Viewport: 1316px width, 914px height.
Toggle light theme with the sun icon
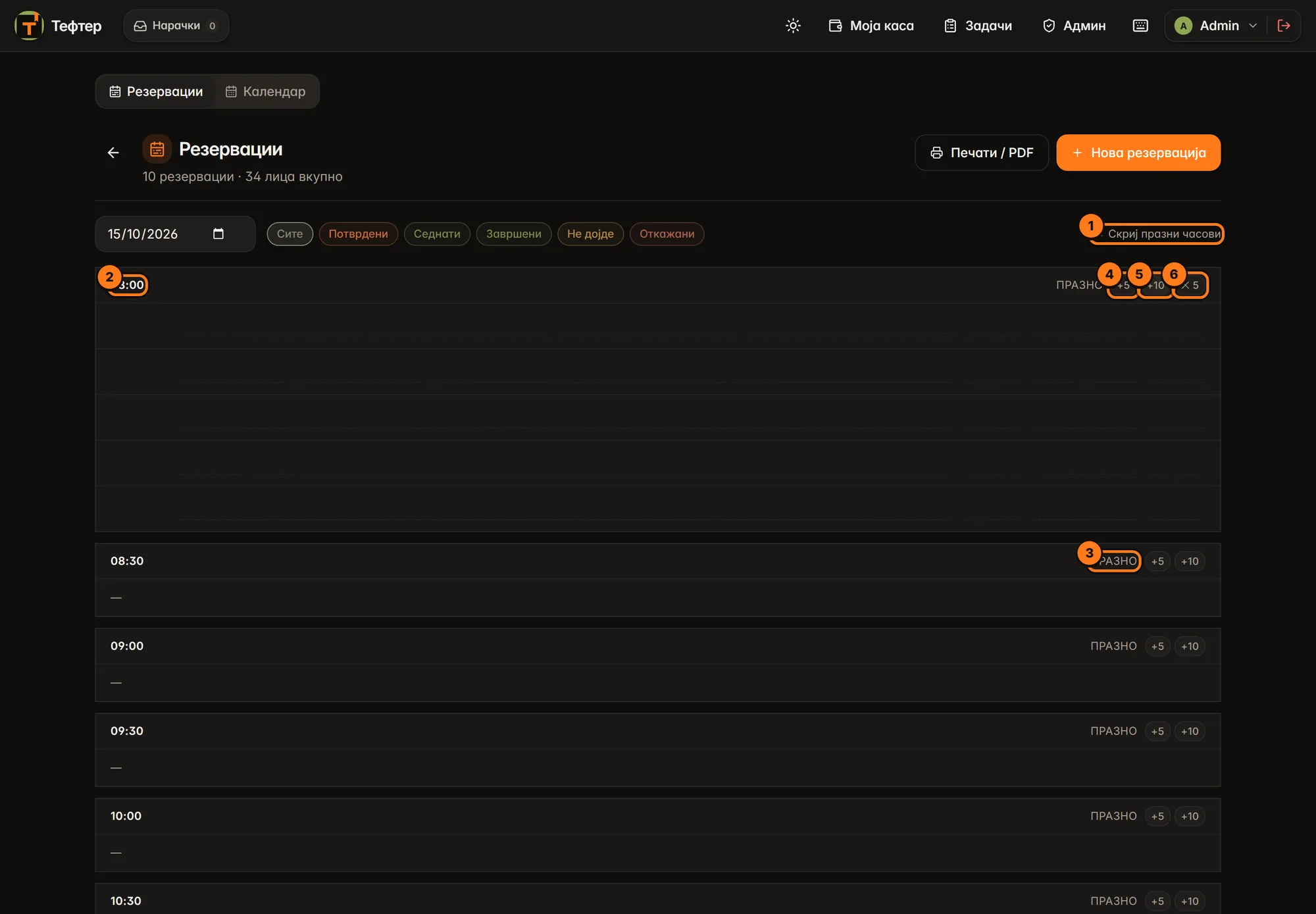tap(793, 26)
